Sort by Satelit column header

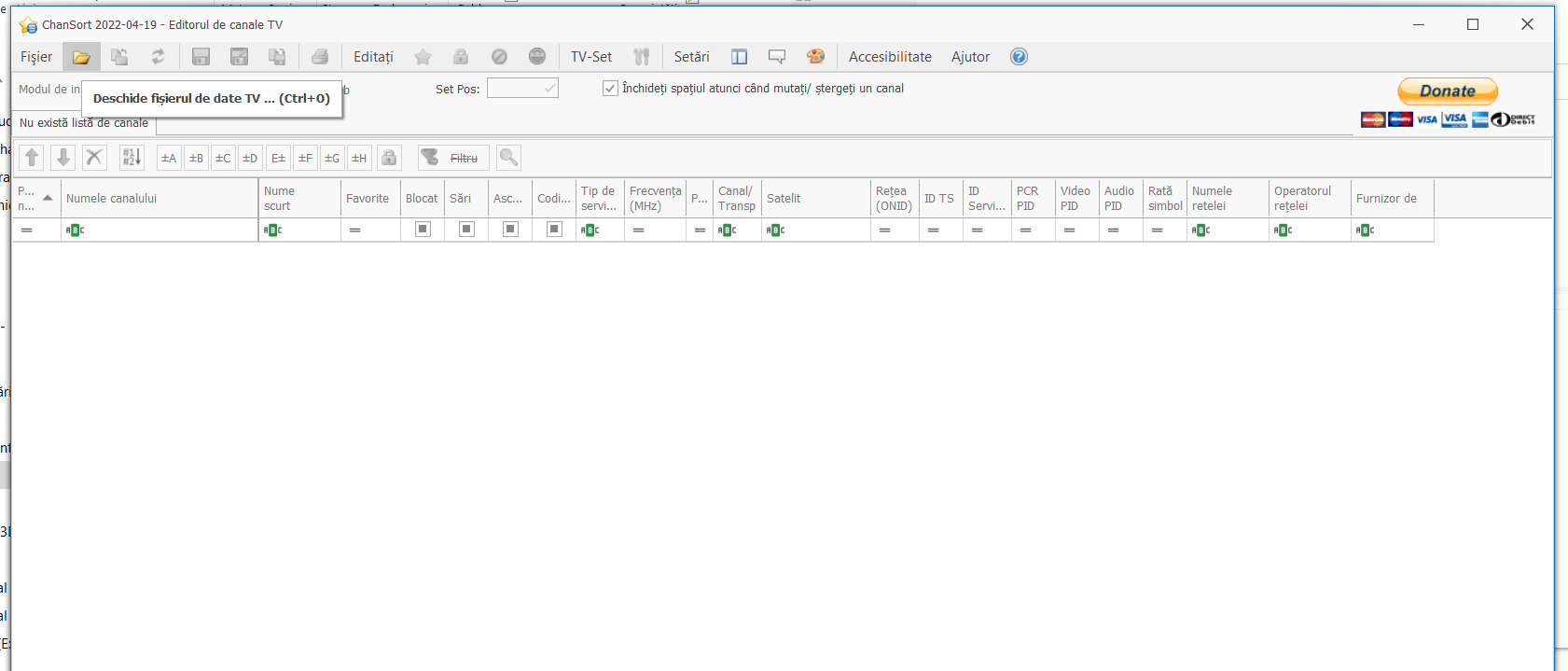click(x=815, y=198)
